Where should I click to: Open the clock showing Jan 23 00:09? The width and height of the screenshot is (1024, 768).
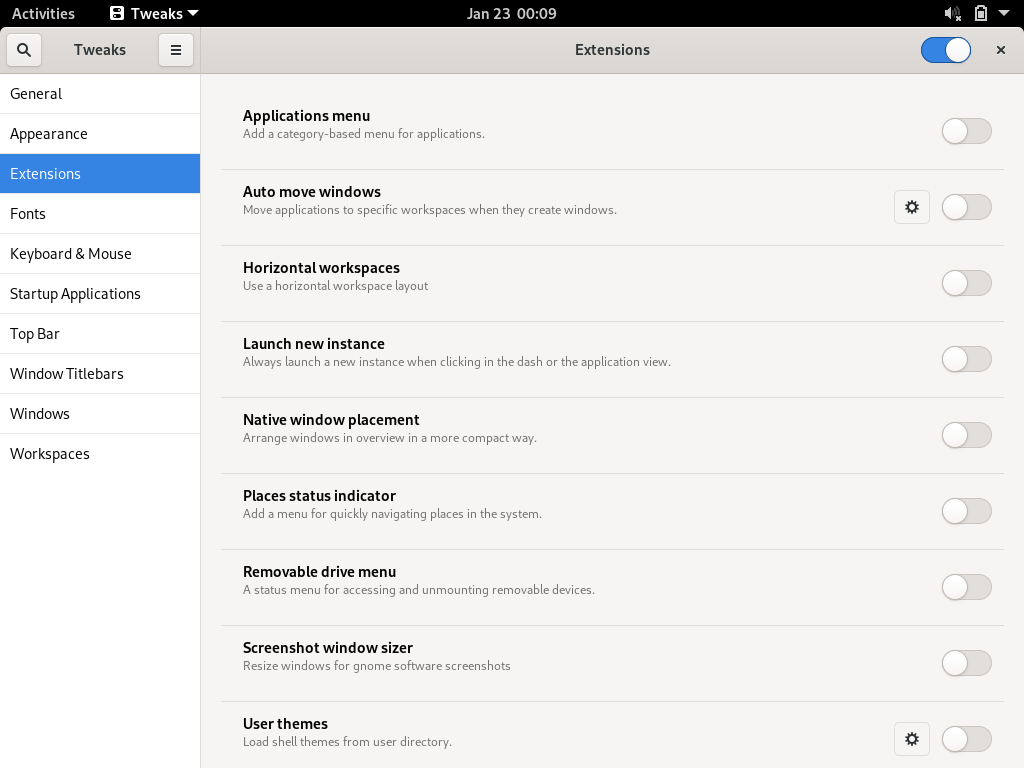coord(511,14)
